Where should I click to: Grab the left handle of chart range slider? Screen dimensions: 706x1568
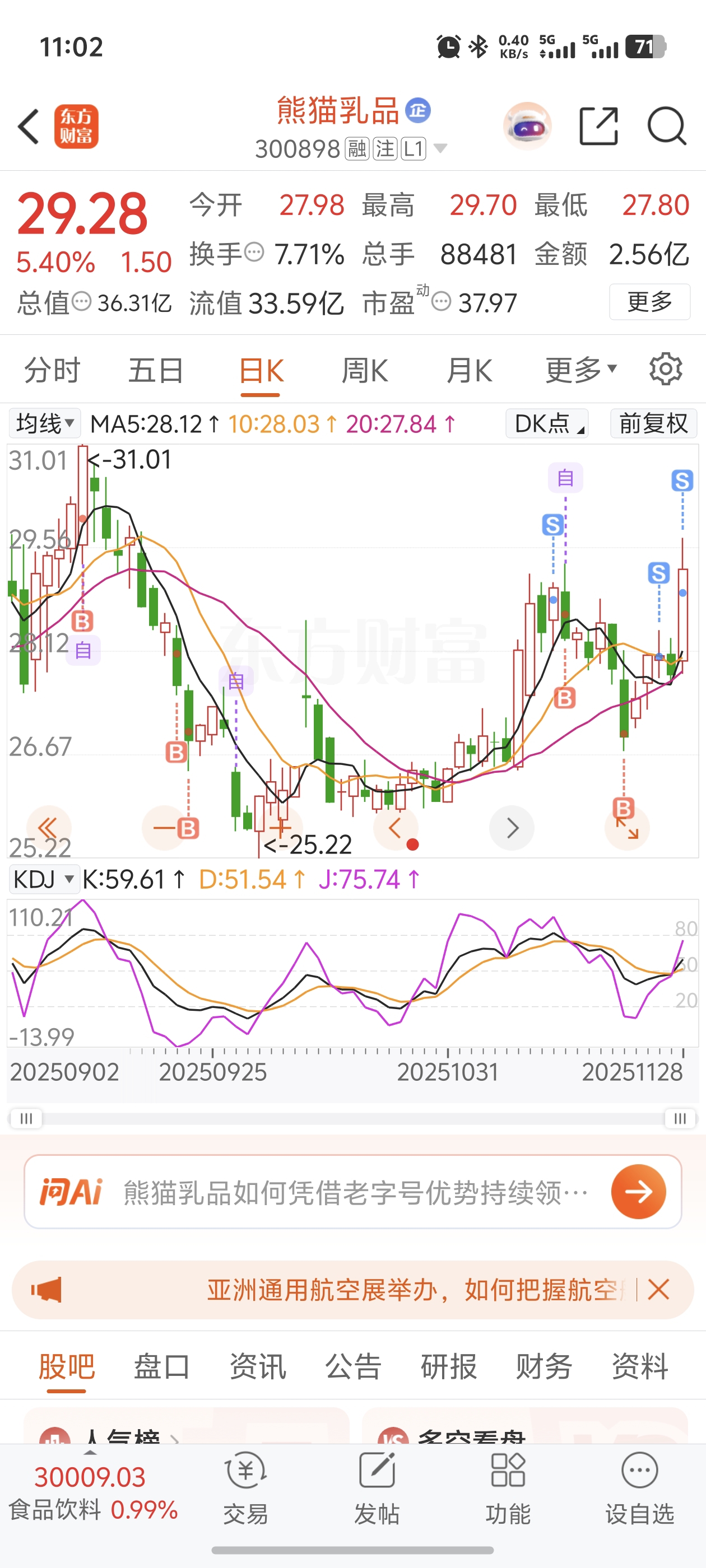(x=26, y=1118)
